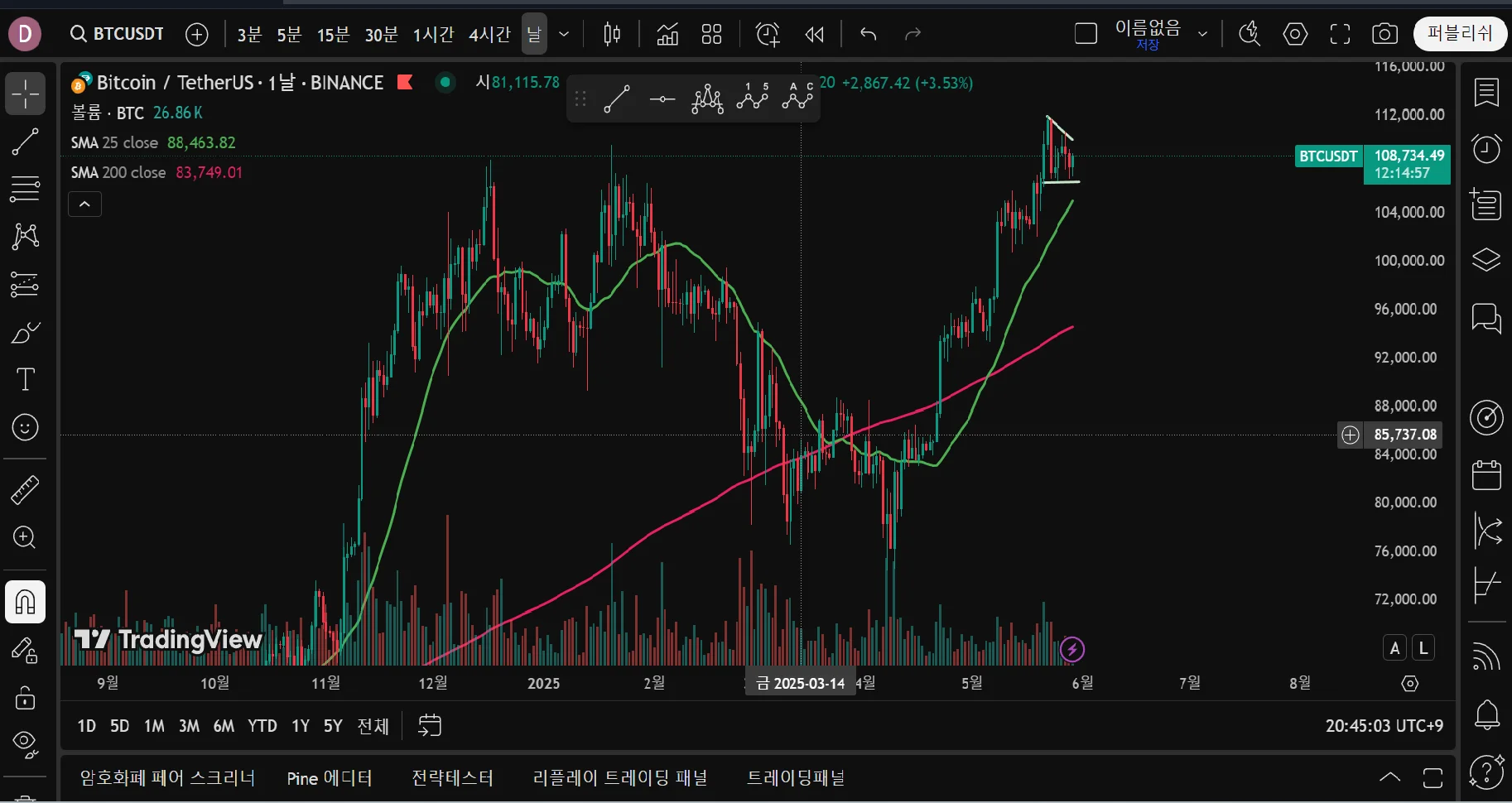Screen dimensions: 1512x803
Task: Open the timezone menu showing 20:45:03 UTC+9
Action: 1384,726
